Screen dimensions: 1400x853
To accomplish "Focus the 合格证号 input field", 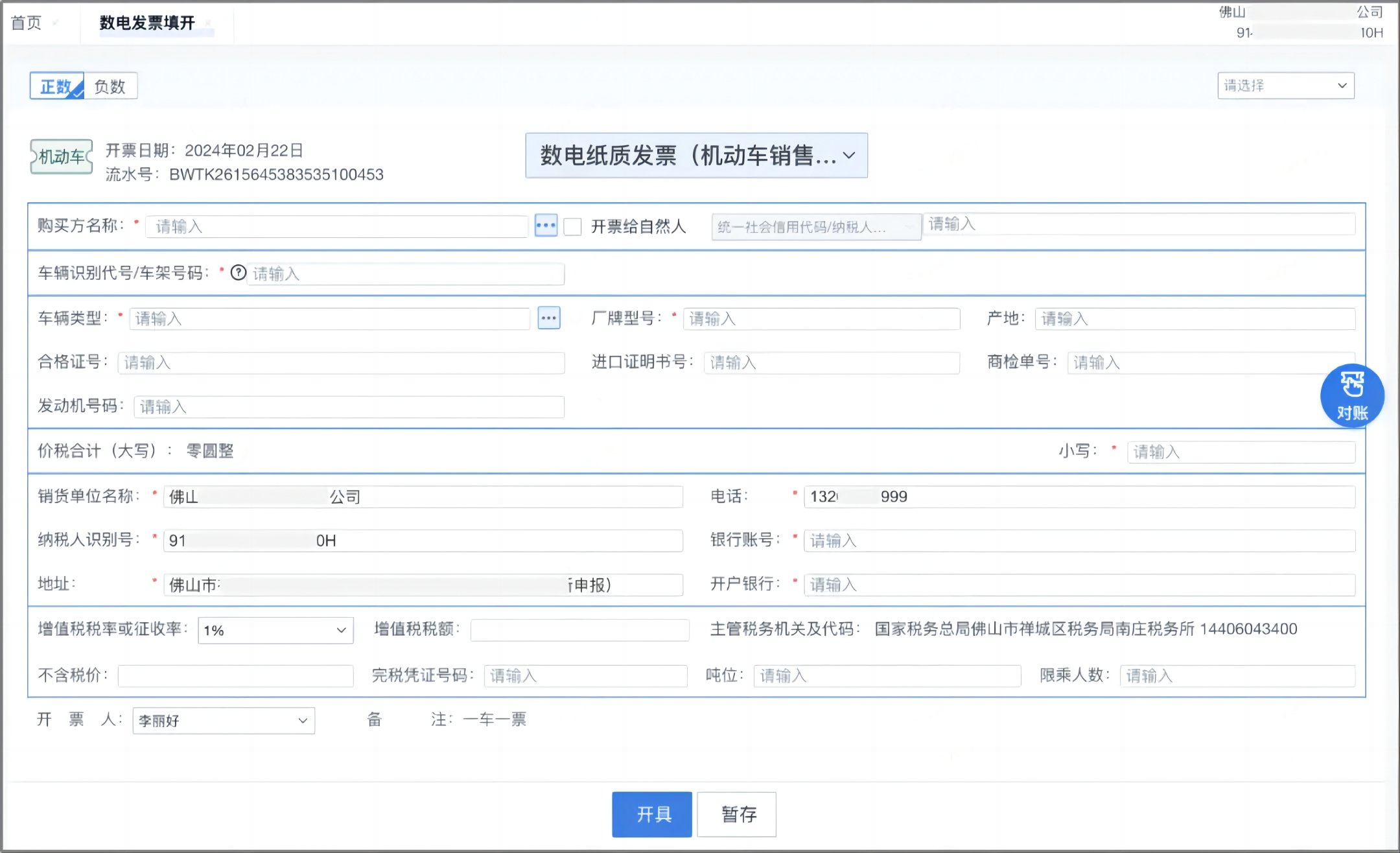I will [x=341, y=362].
